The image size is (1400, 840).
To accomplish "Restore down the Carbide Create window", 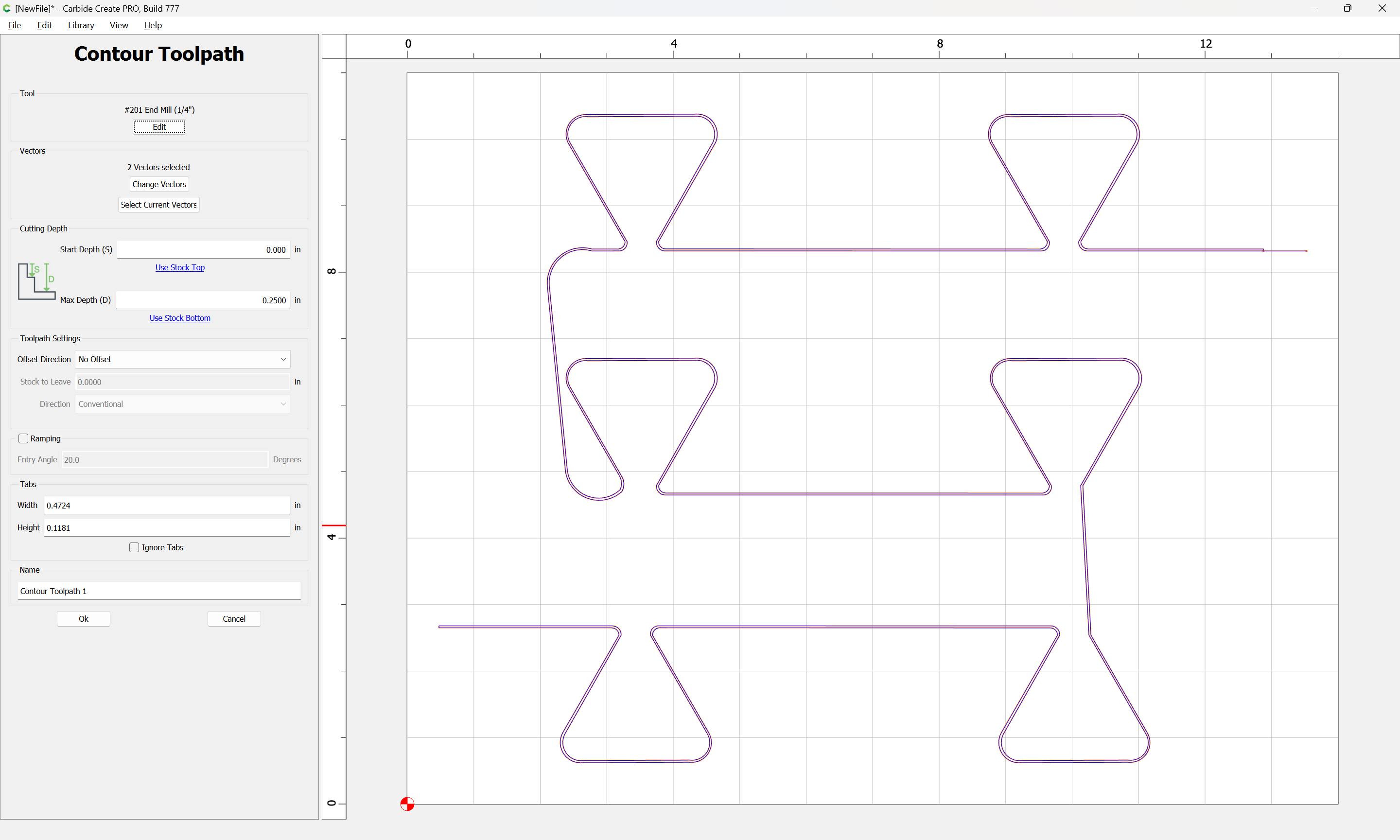I will (1348, 8).
